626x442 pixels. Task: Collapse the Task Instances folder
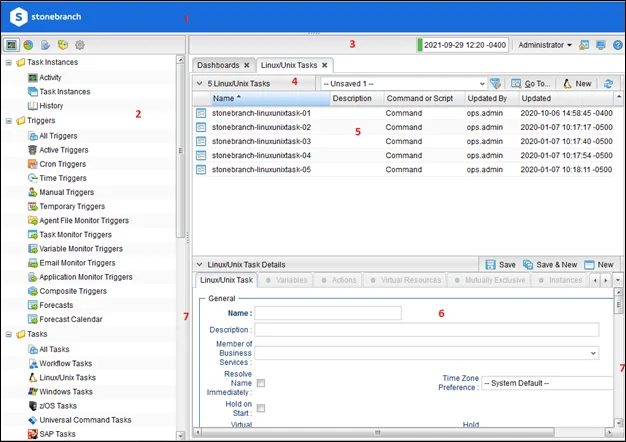pyautogui.click(x=9, y=63)
